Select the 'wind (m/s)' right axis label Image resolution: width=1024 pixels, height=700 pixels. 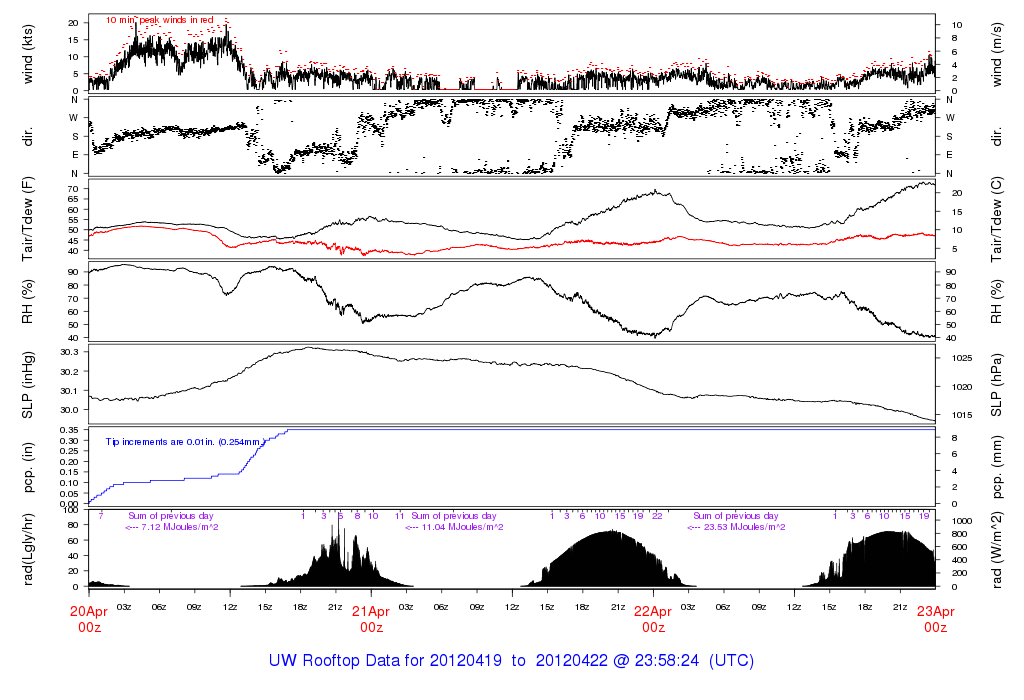(x=997, y=55)
